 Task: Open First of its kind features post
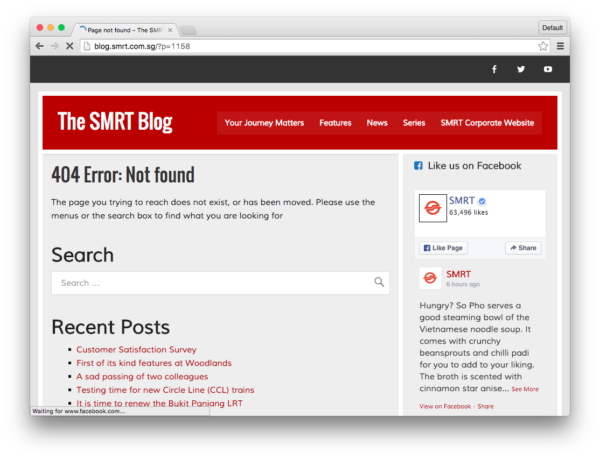pyautogui.click(x=154, y=363)
